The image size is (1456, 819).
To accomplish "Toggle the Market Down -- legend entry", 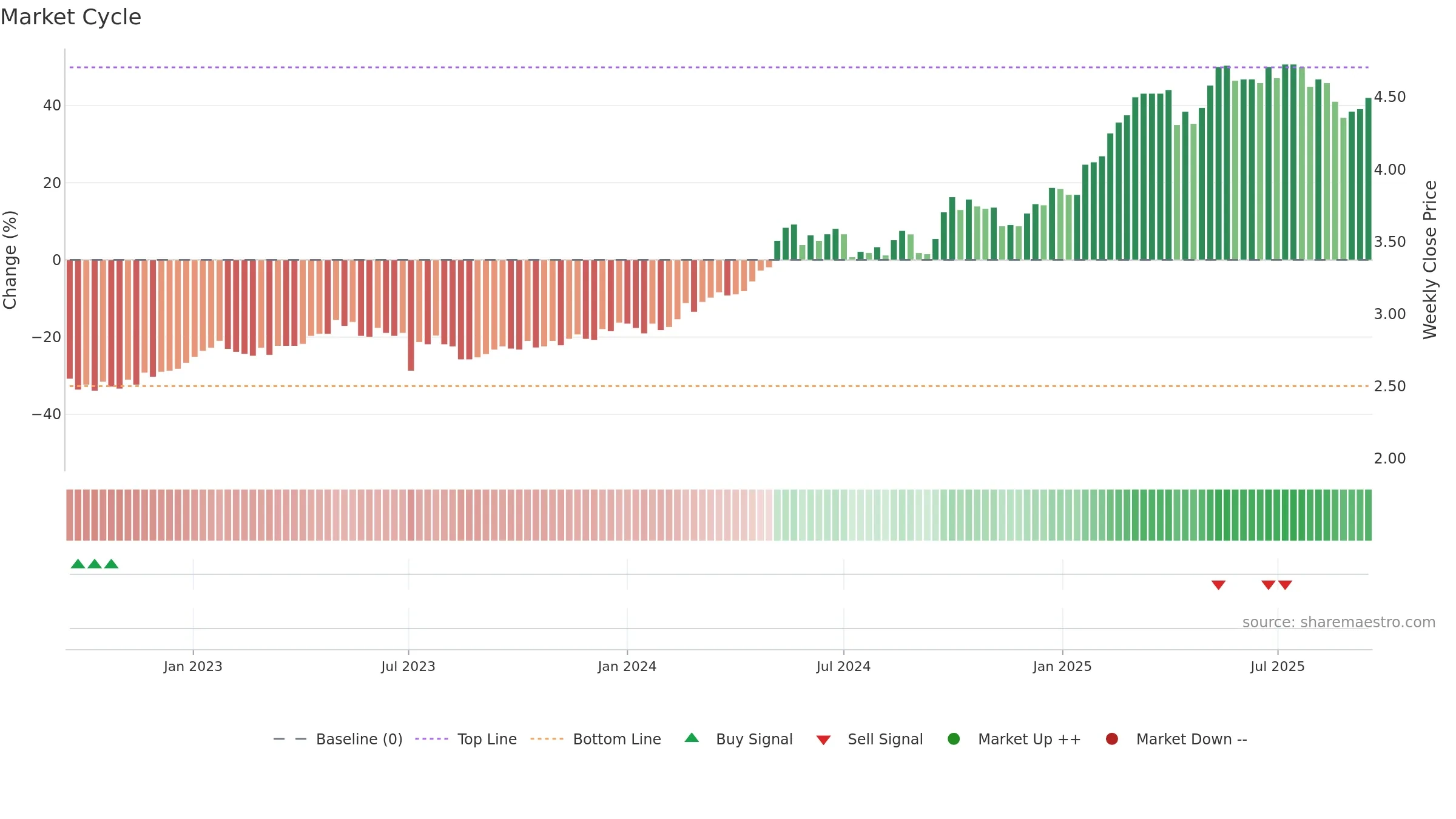I will pos(1176,739).
